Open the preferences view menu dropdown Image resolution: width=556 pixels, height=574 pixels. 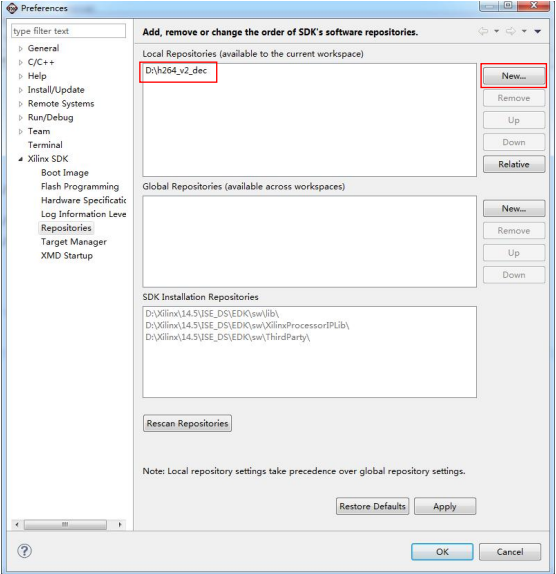tap(537, 31)
